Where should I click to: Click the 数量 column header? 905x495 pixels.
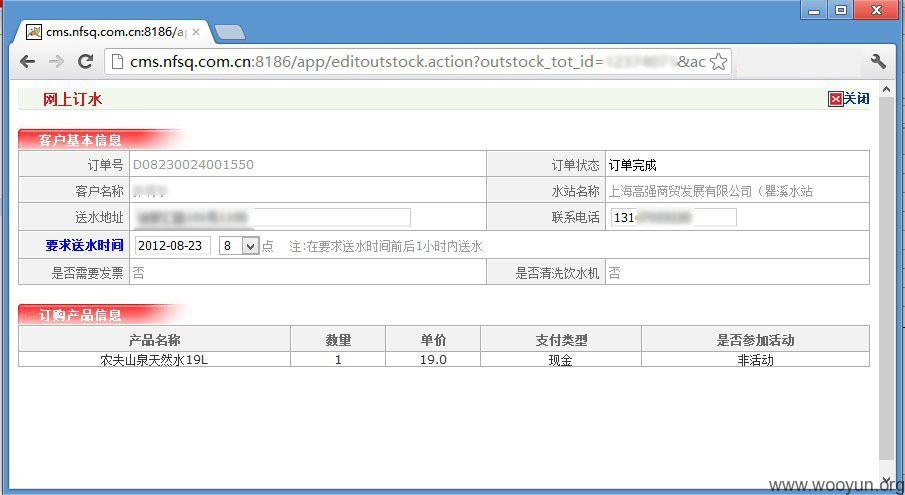pyautogui.click(x=338, y=340)
